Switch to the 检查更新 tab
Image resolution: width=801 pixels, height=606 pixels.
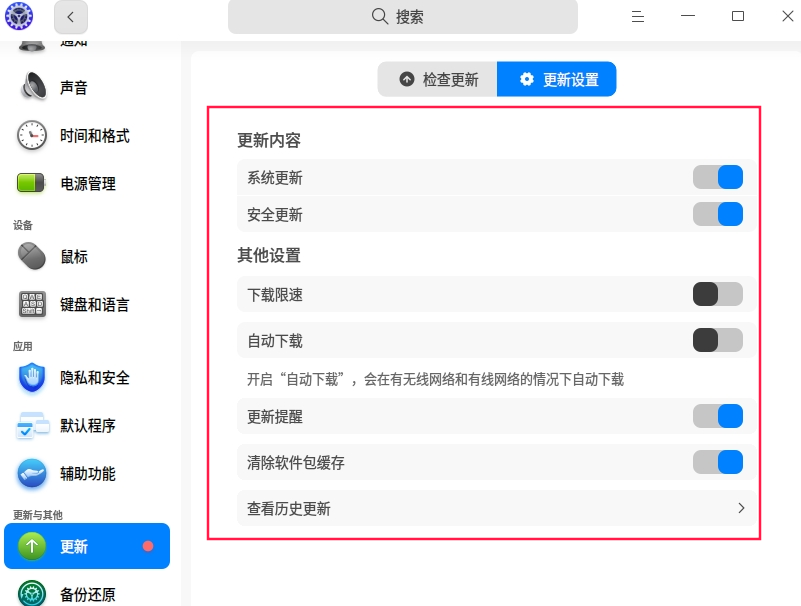437,79
